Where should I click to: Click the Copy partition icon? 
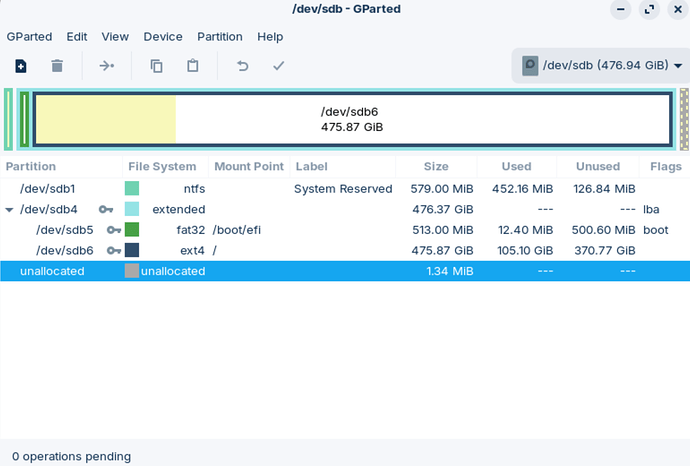coord(156,66)
